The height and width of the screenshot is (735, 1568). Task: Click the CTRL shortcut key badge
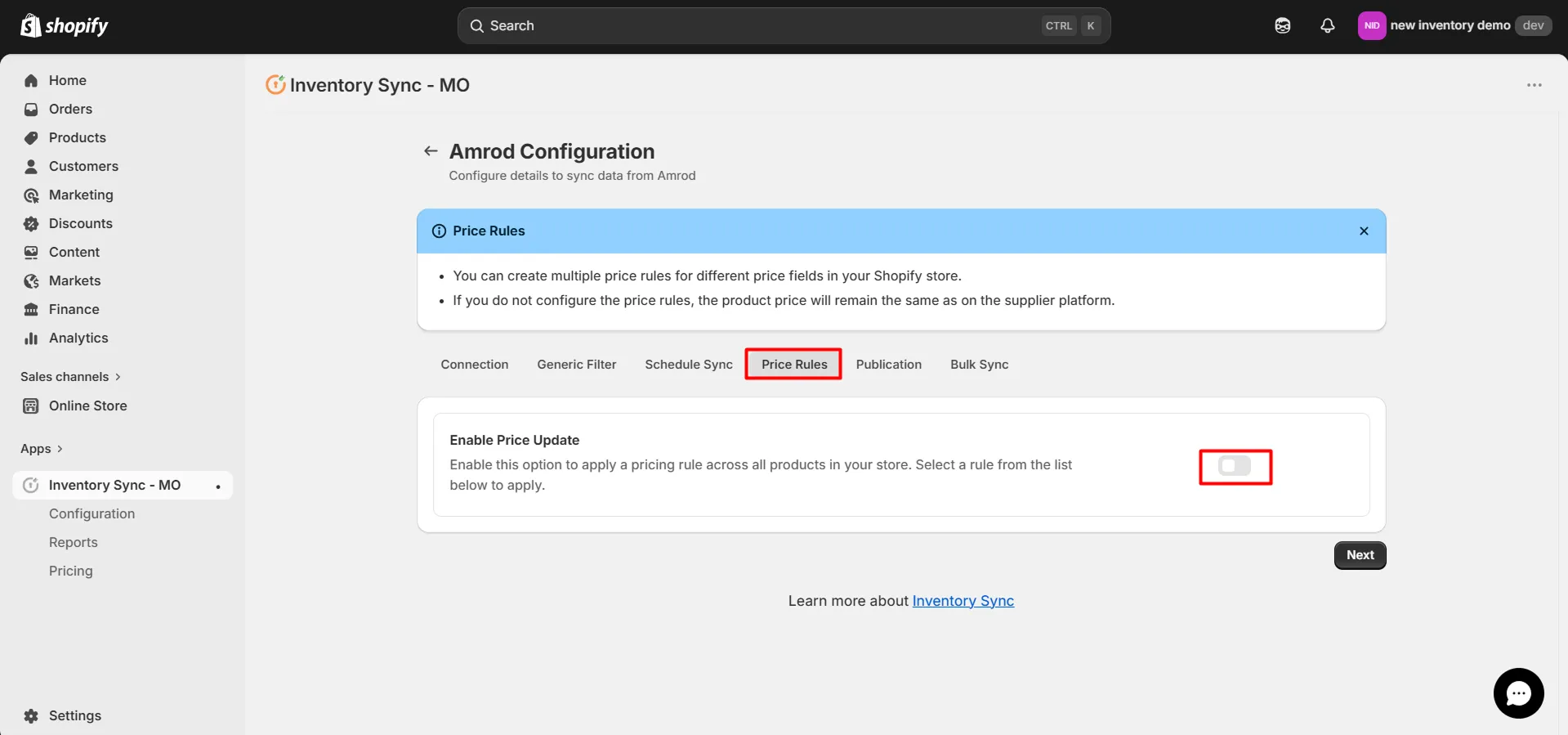click(1059, 25)
